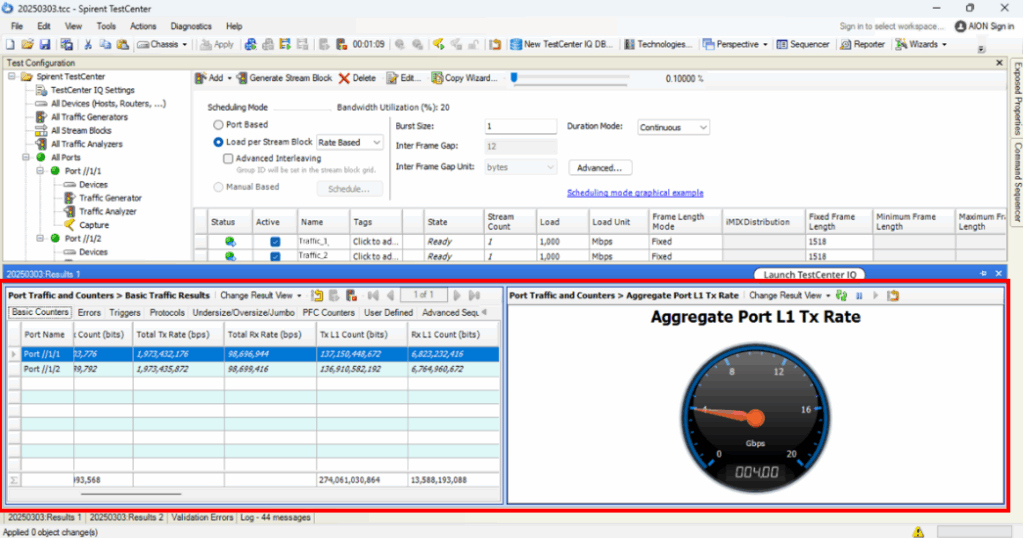Open the Rate Based dropdown
Image resolution: width=1024 pixels, height=539 pixels.
pyautogui.click(x=349, y=142)
